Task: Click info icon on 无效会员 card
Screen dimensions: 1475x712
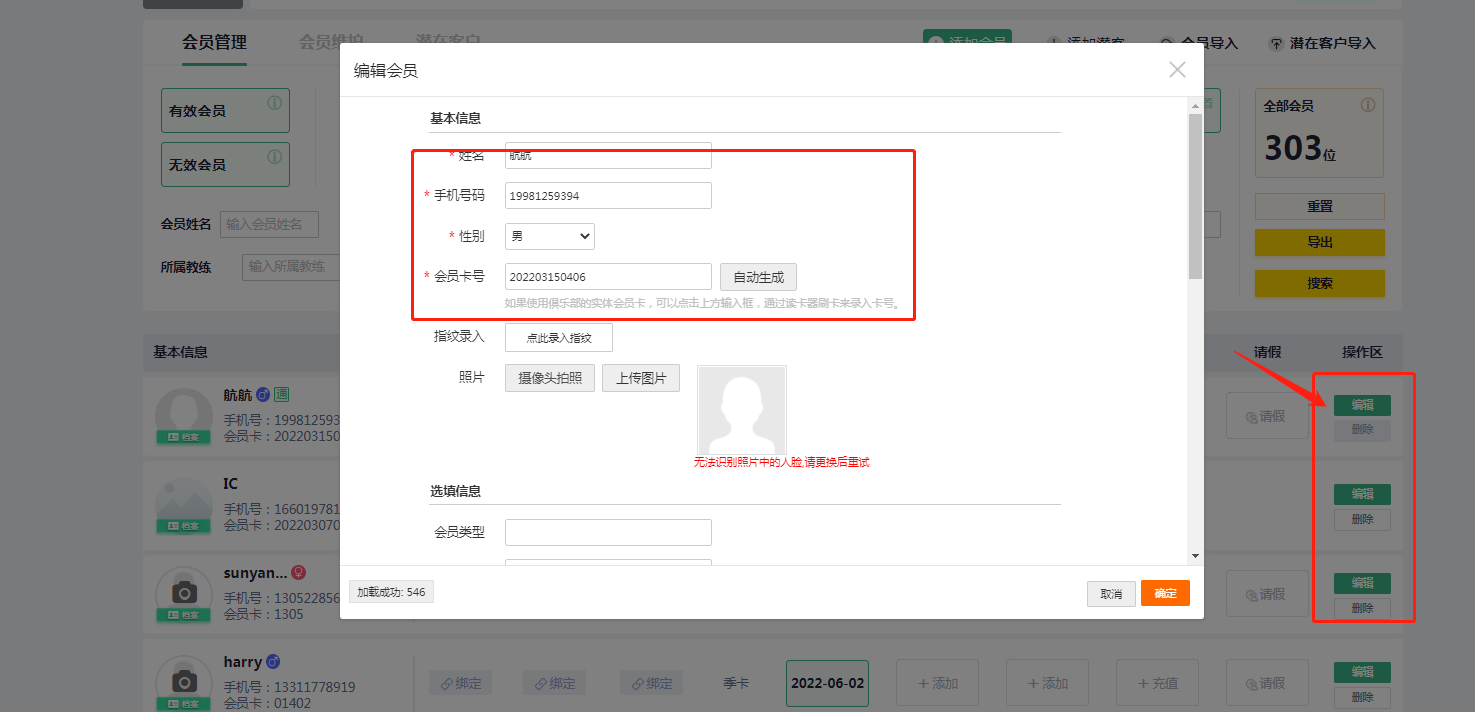Action: pos(274,157)
